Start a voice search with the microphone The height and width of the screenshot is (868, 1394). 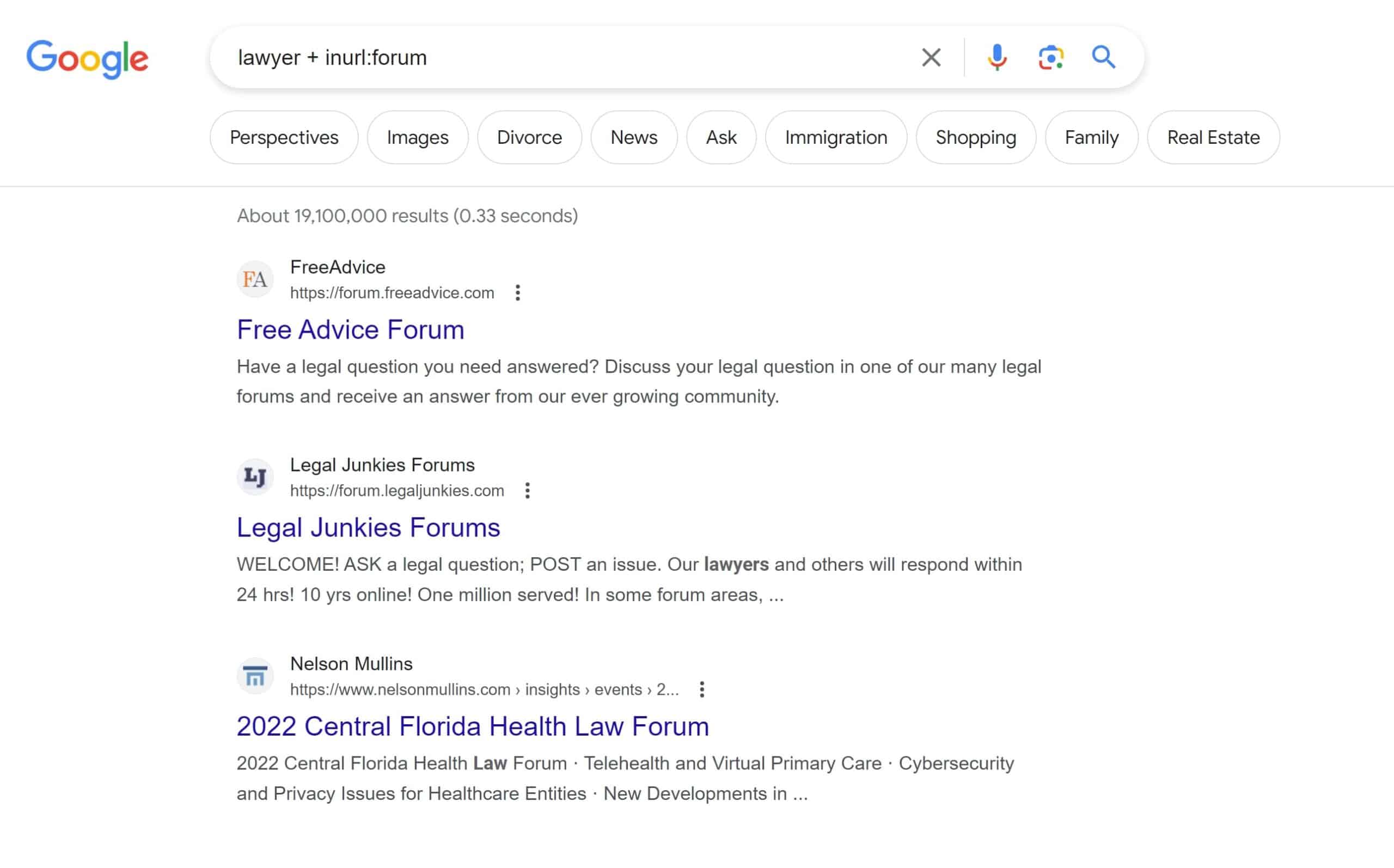tap(997, 57)
